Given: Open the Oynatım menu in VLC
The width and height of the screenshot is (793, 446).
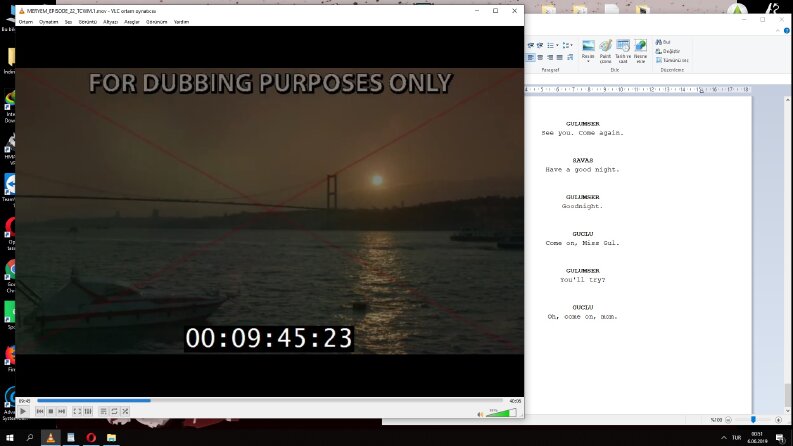Looking at the screenshot, I should pyautogui.click(x=49, y=22).
